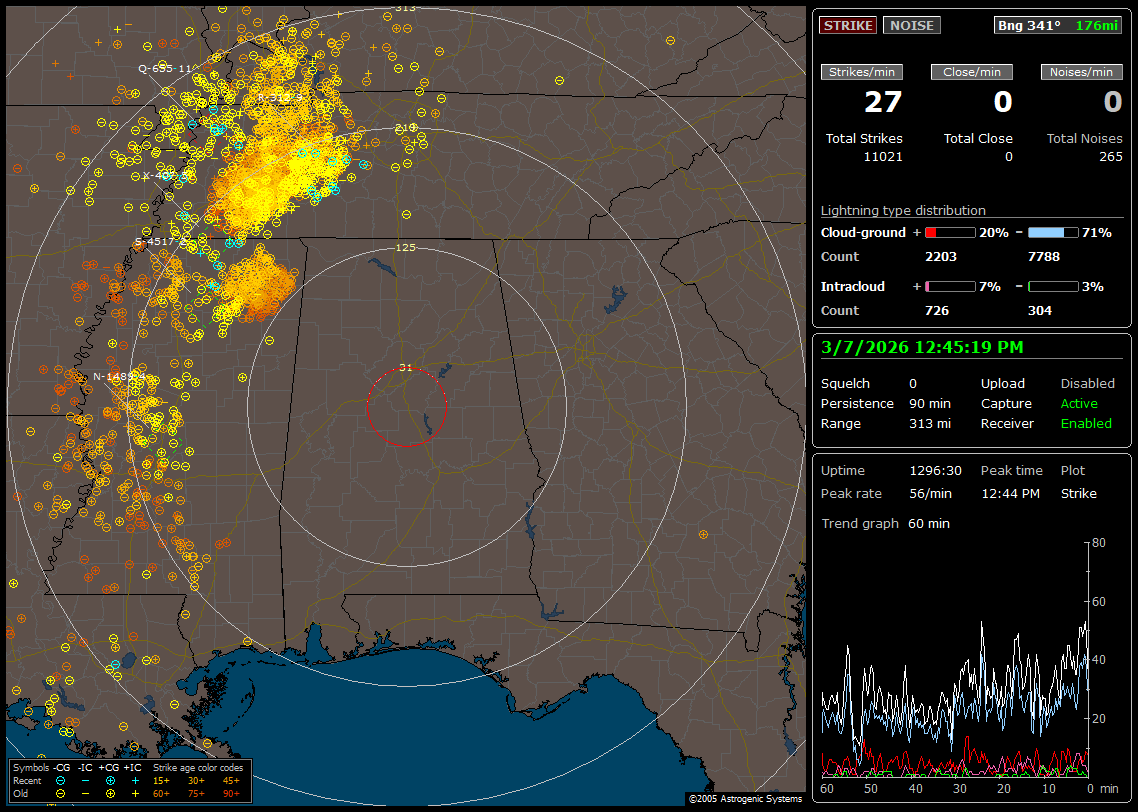Screen dimensions: 1138x812
Task: Click the Strikes/min label button
Action: pos(861,72)
